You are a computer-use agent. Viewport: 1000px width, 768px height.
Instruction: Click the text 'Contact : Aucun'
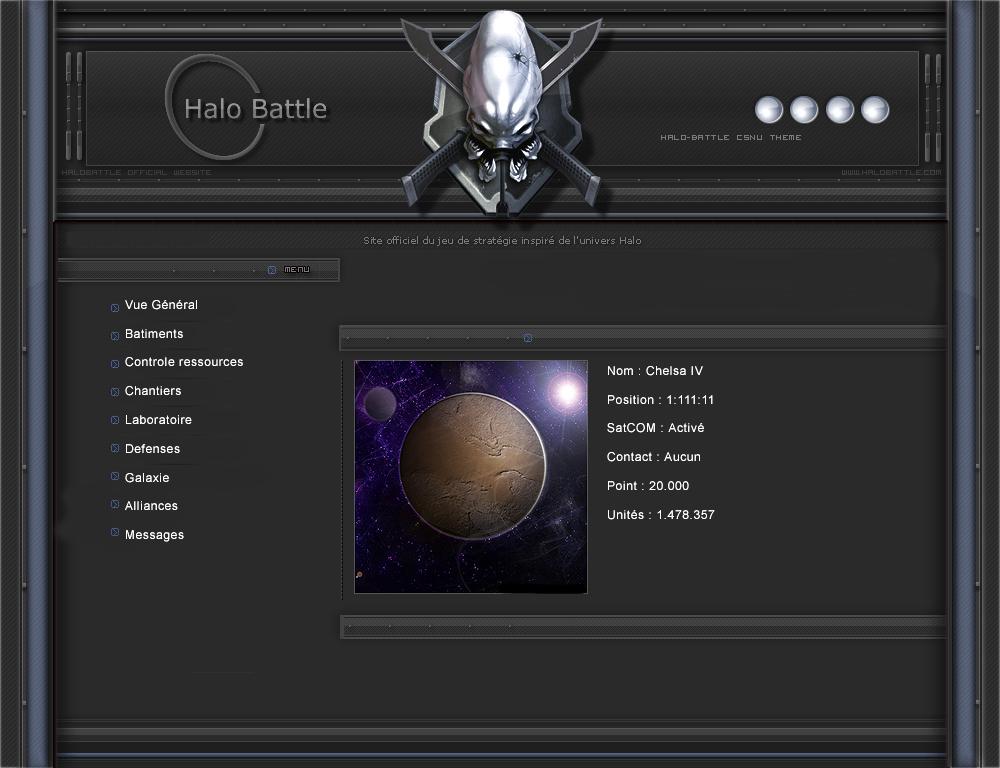pos(654,457)
